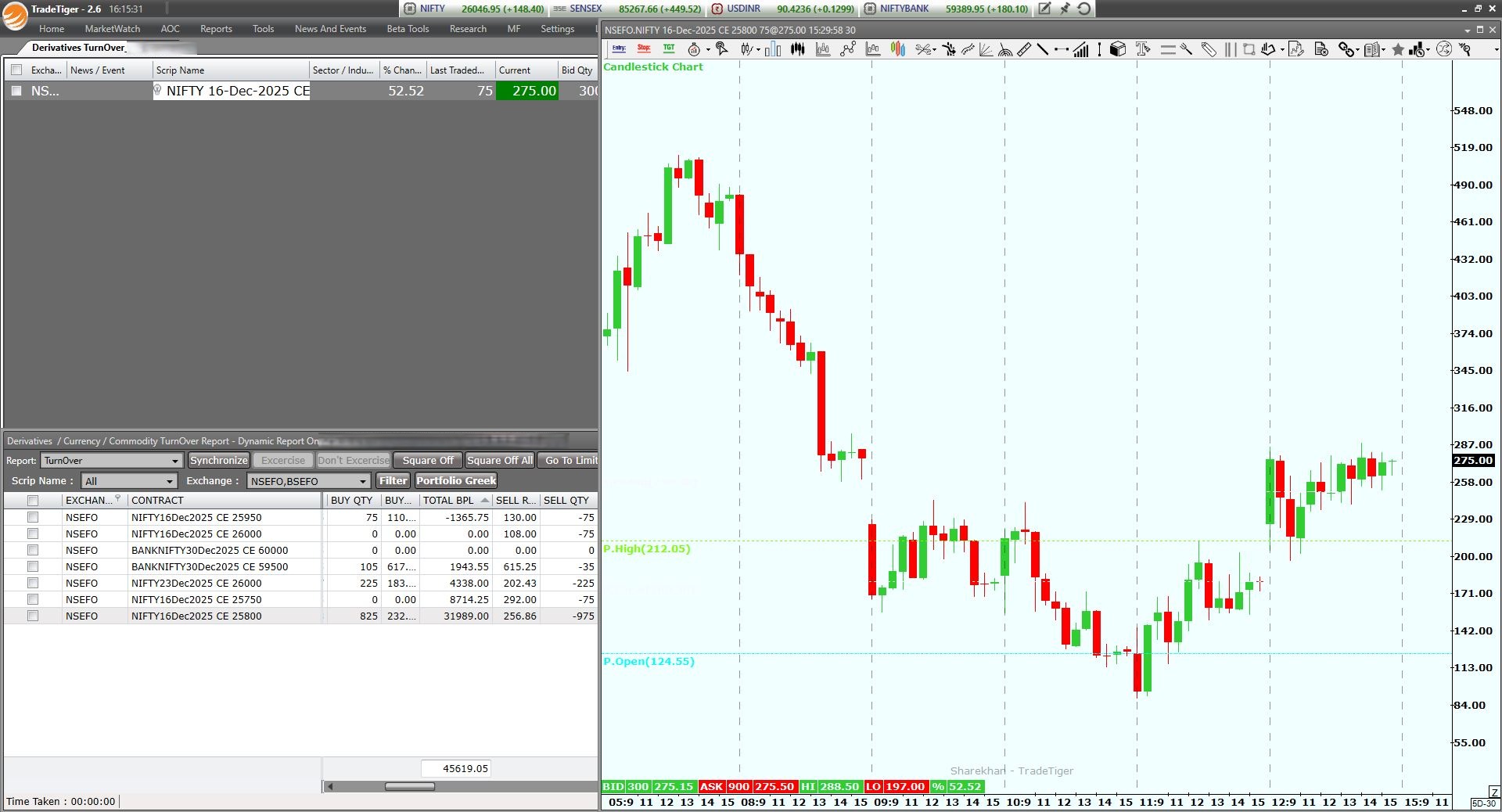Click the star favorites icon
1502x812 pixels.
tap(1398, 50)
